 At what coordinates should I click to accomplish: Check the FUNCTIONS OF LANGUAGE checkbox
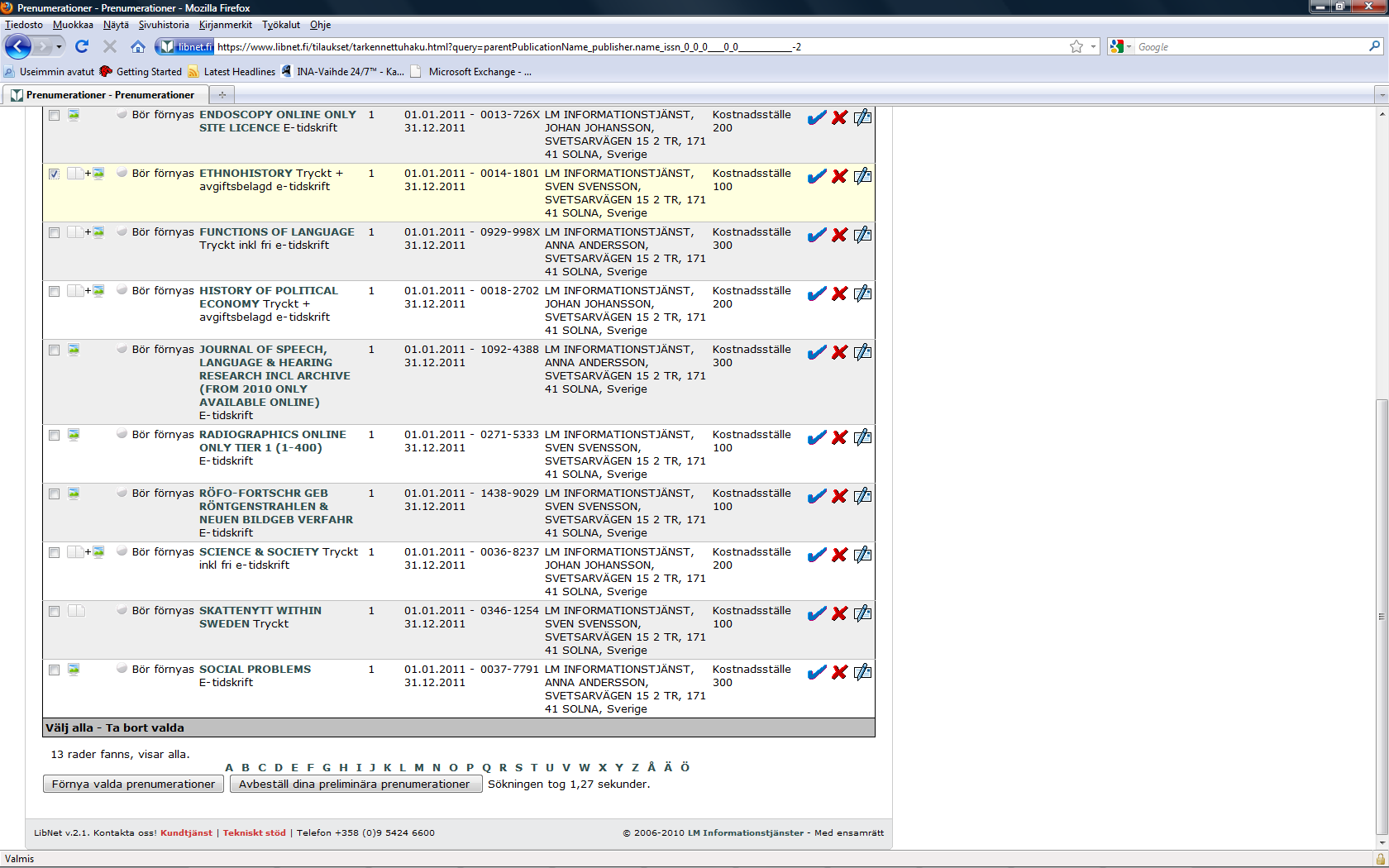click(x=54, y=233)
